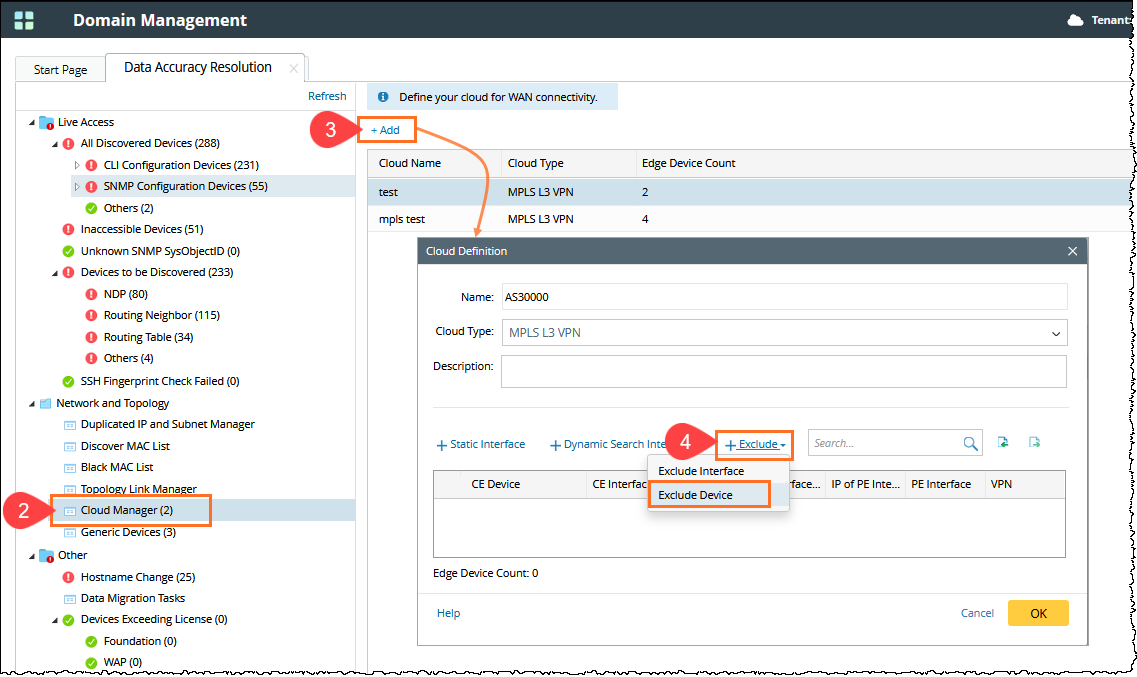Click the import icon beside search
The width and height of the screenshot is (1137, 677).
(x=1003, y=442)
